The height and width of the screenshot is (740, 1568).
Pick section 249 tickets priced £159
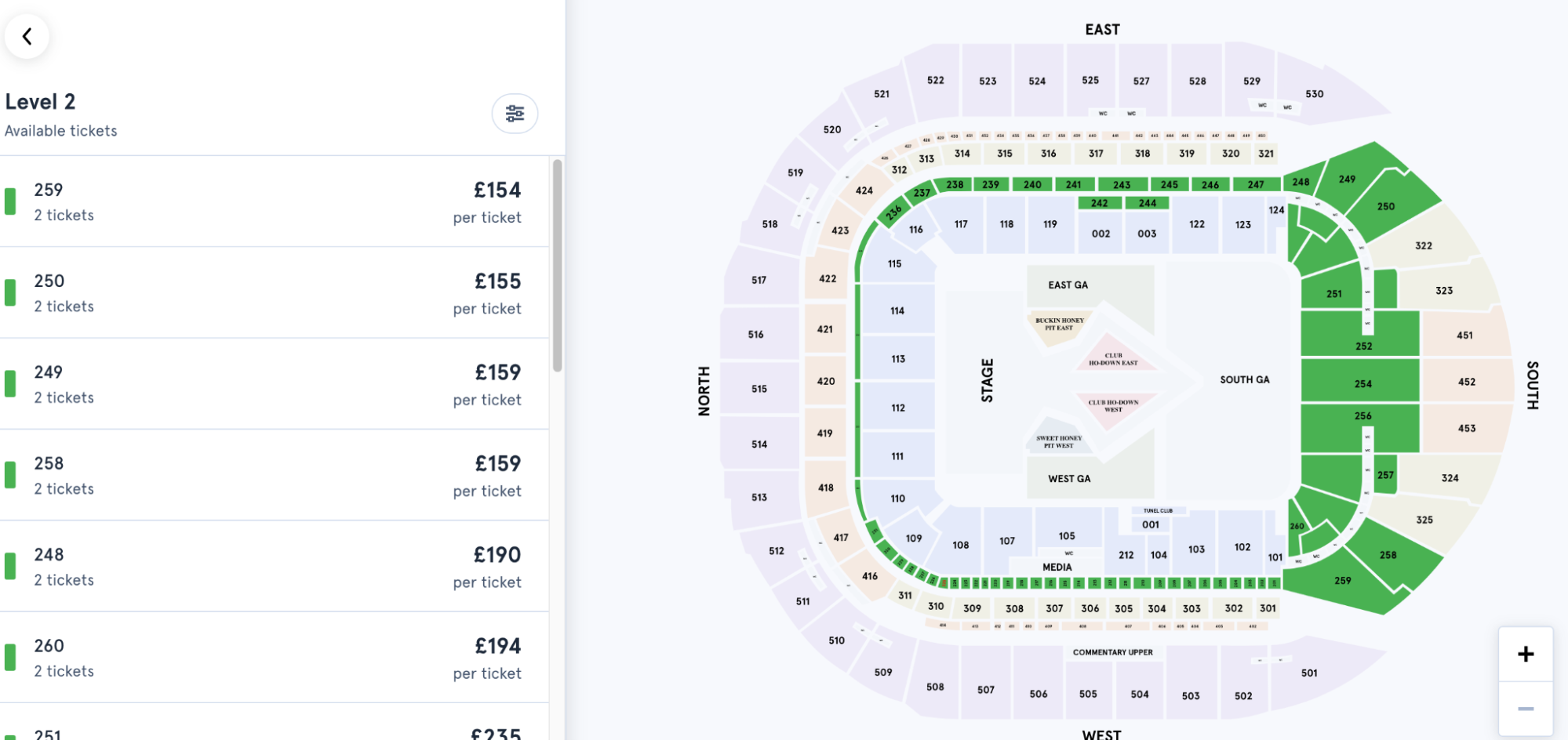[275, 383]
